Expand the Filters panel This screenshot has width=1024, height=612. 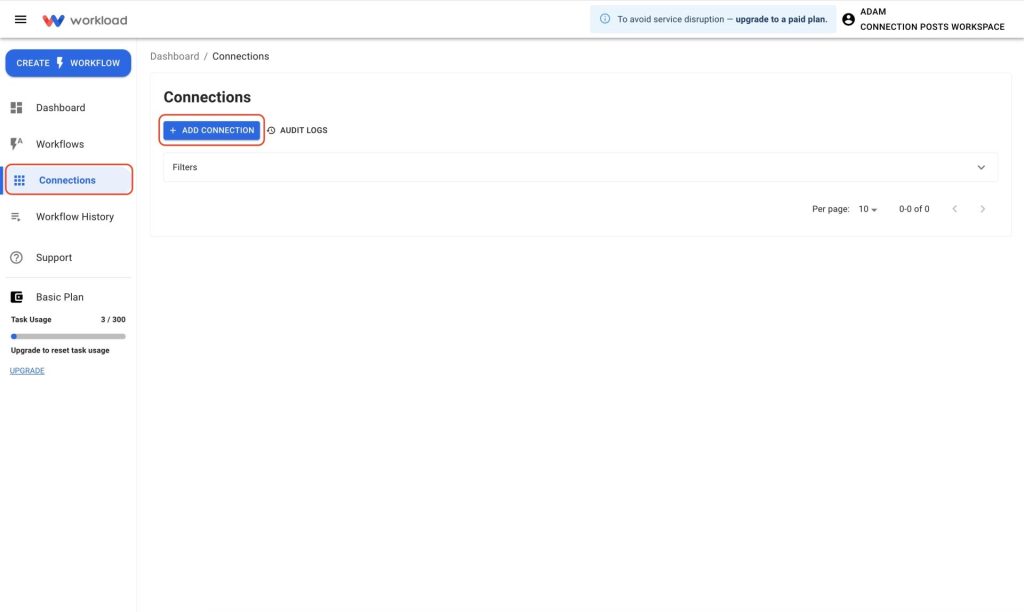pyautogui.click(x=580, y=167)
